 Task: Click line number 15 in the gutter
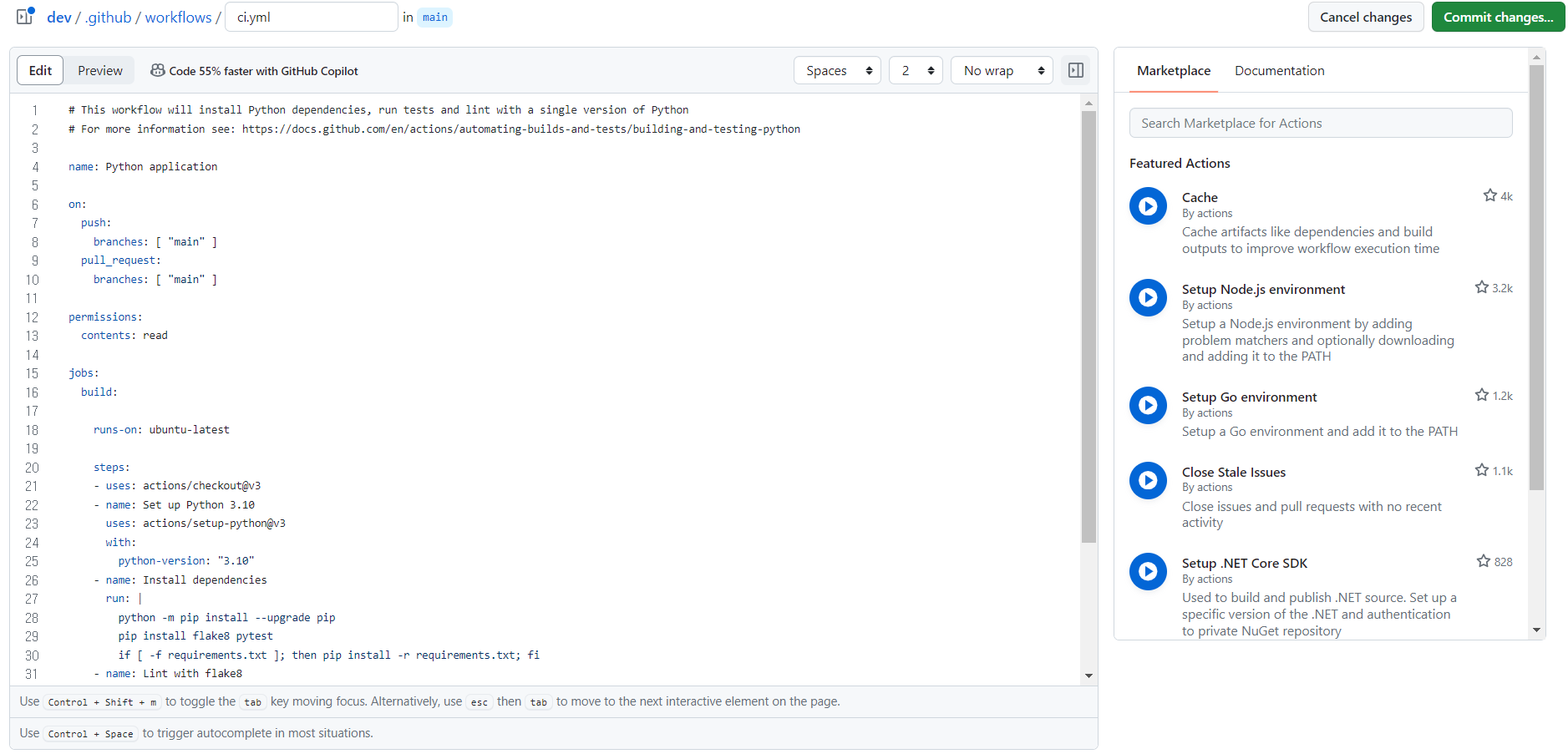coord(32,373)
